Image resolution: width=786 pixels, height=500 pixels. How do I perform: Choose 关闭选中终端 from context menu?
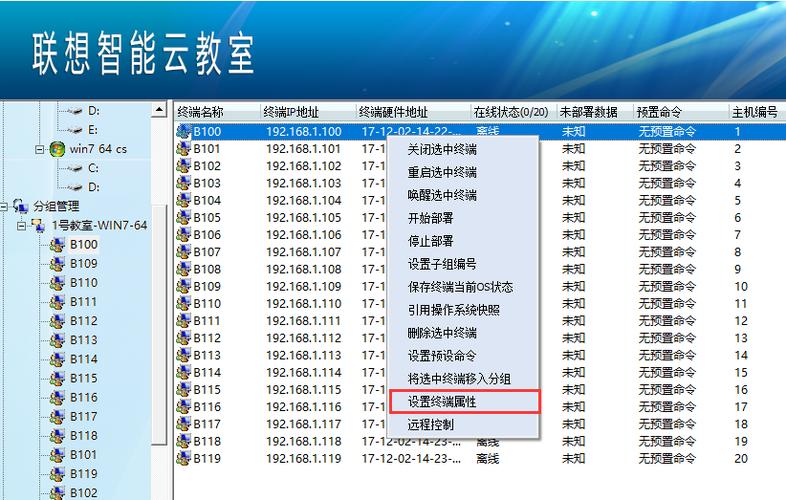tap(464, 149)
